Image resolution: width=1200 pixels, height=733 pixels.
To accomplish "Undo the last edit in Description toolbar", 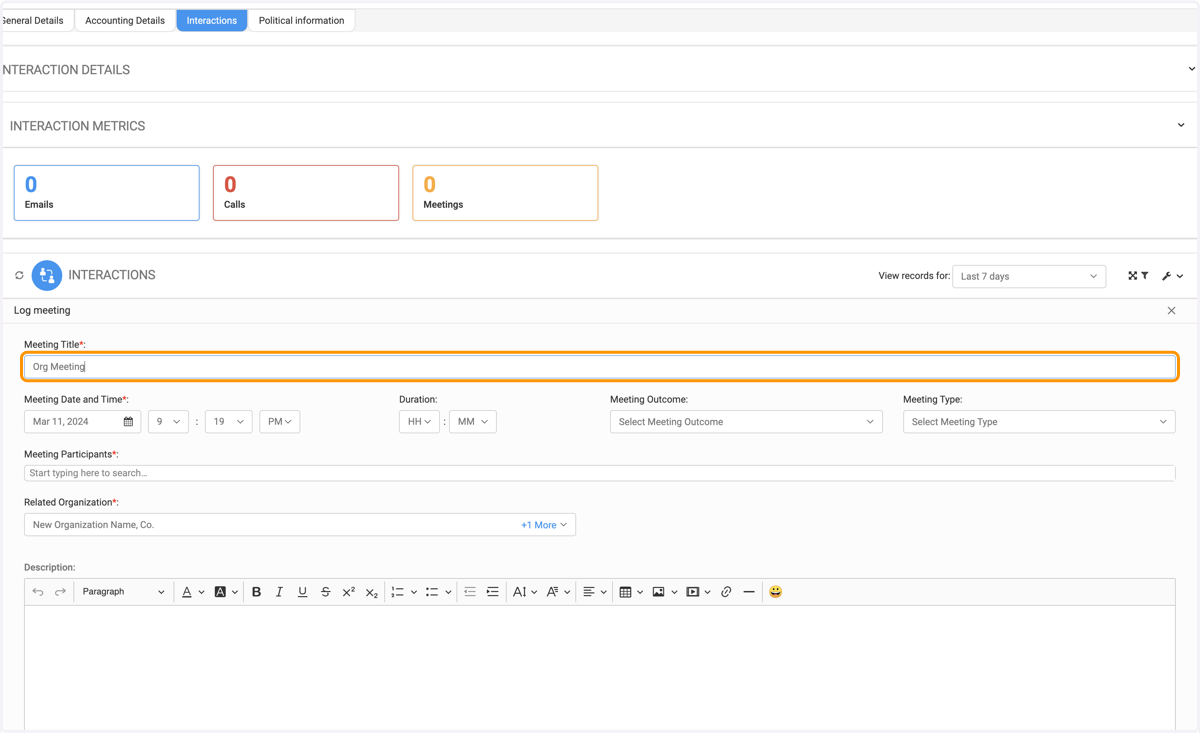I will [x=38, y=592].
